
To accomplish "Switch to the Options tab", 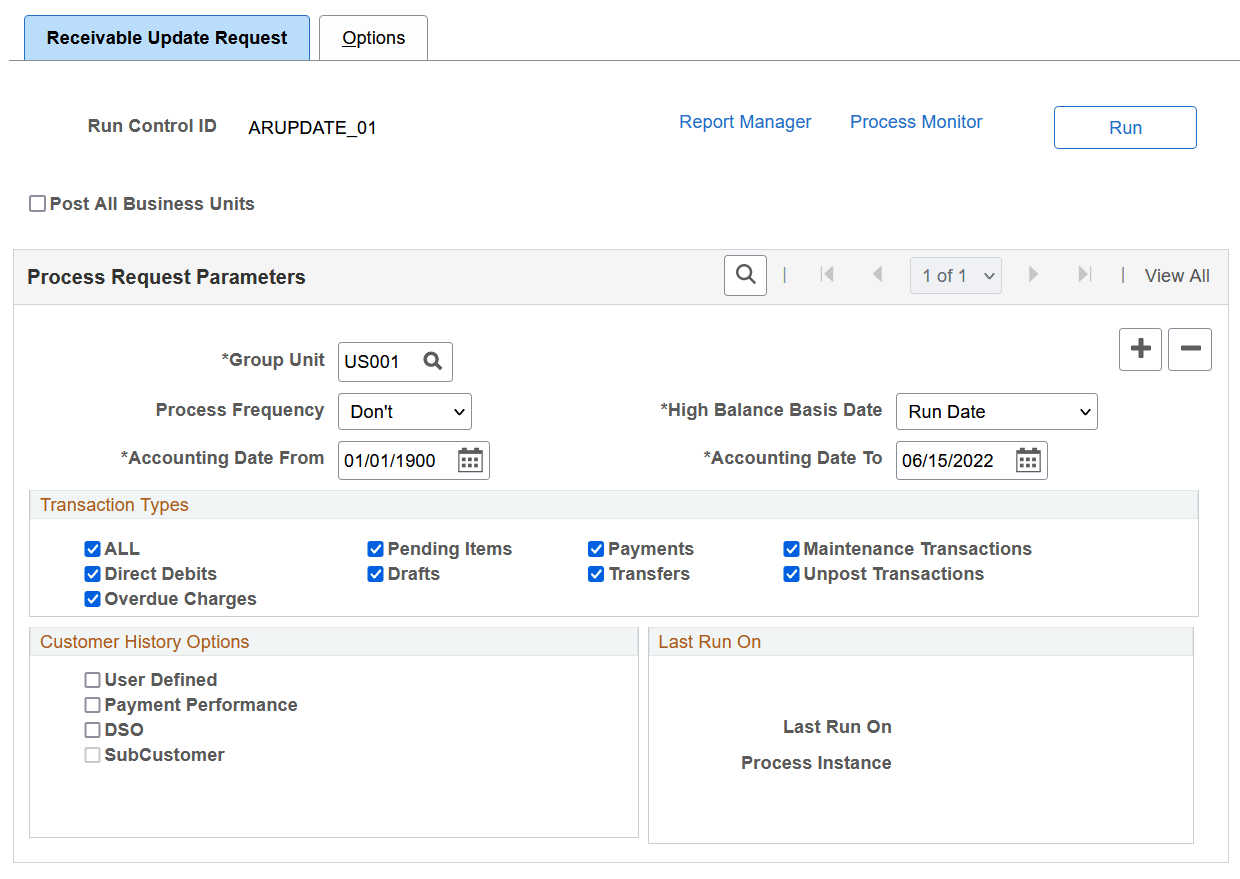I will click(x=373, y=37).
